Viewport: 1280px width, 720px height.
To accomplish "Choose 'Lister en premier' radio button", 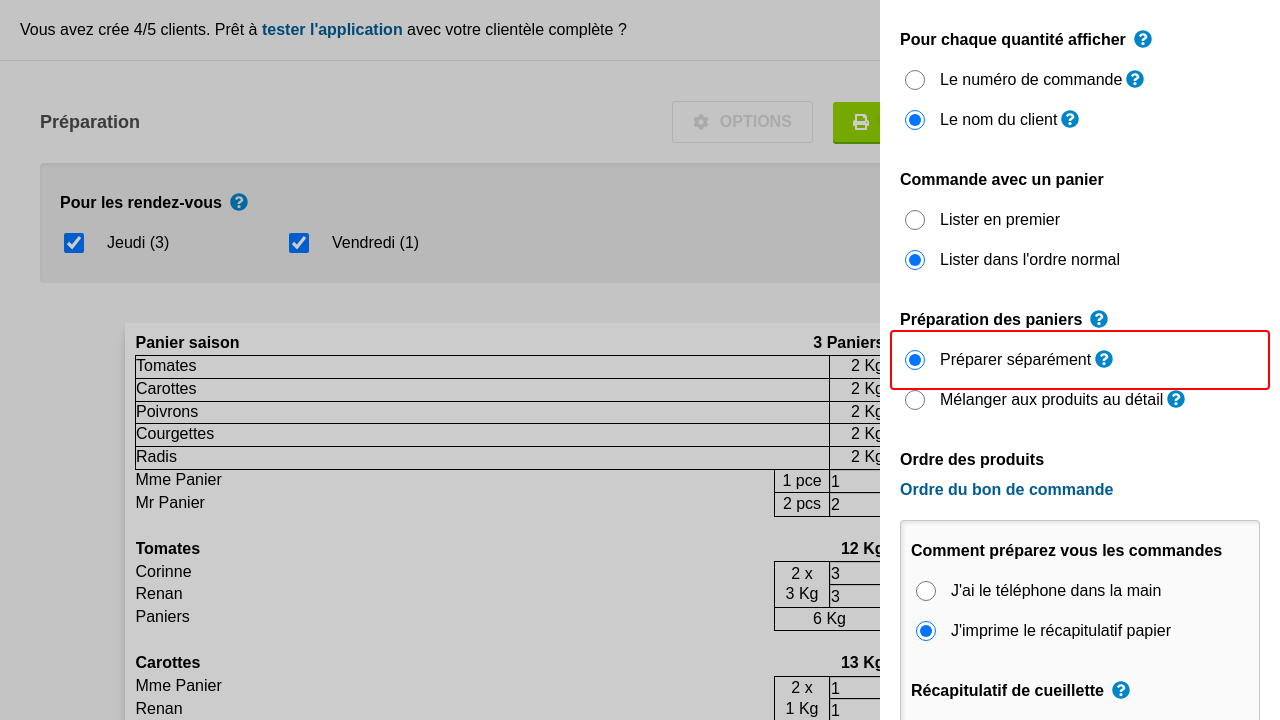I will click(915, 220).
